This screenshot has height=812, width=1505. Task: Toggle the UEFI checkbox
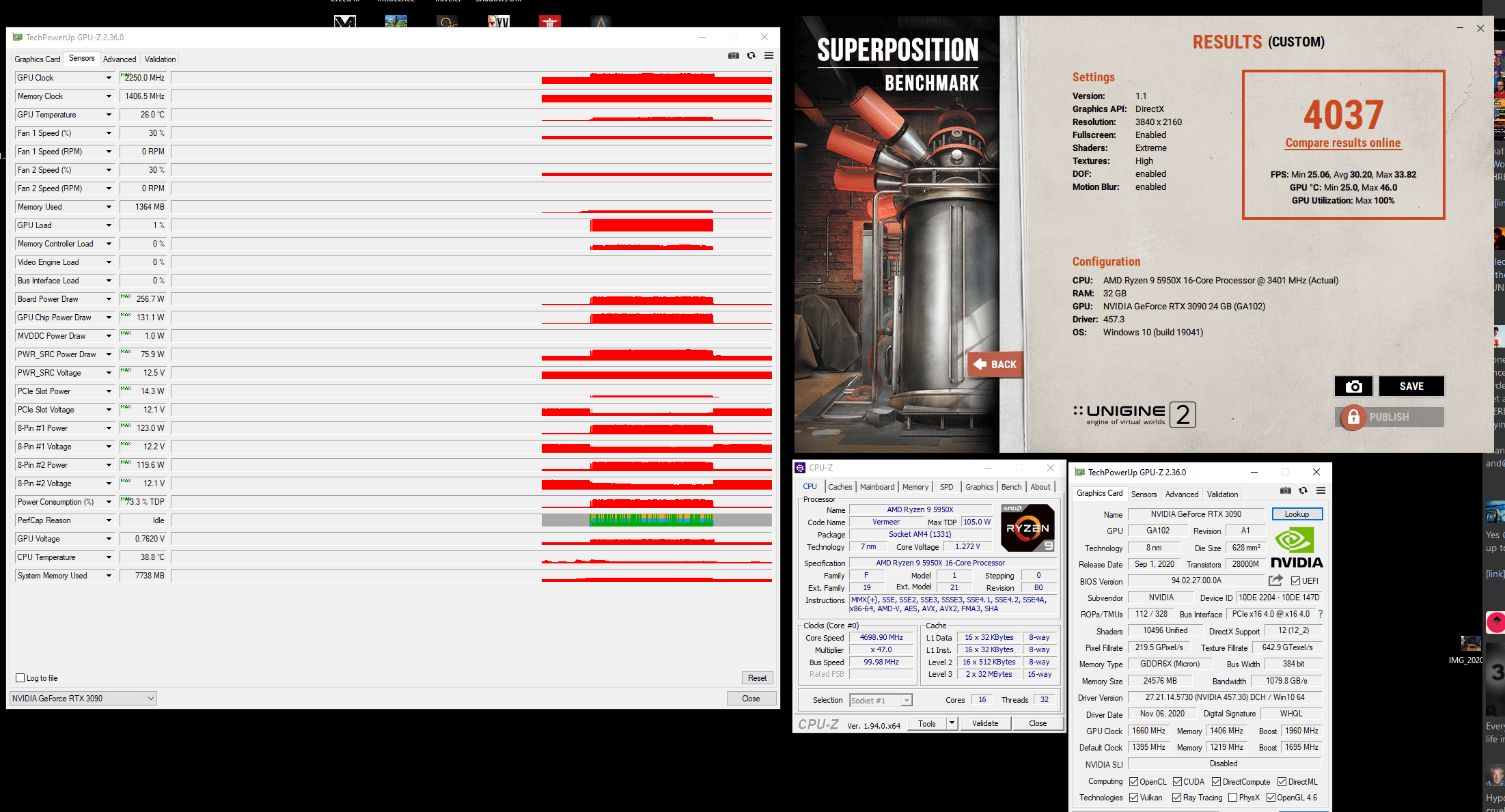[x=1295, y=581]
